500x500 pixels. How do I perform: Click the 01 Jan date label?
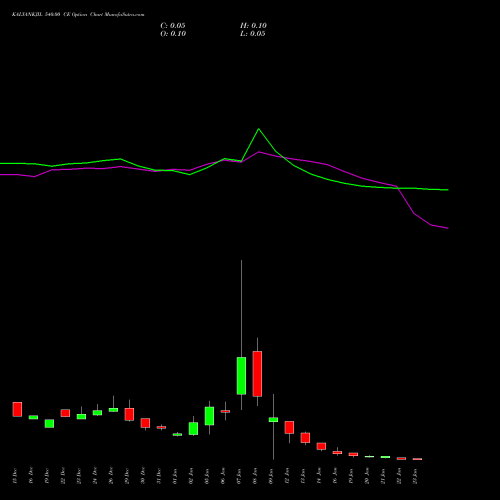(174, 476)
